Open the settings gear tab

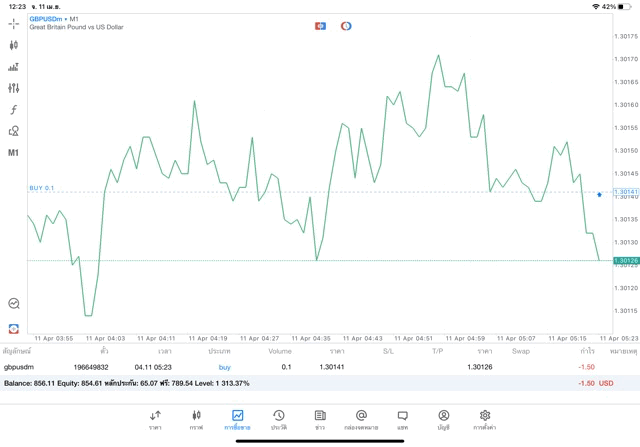[484, 420]
